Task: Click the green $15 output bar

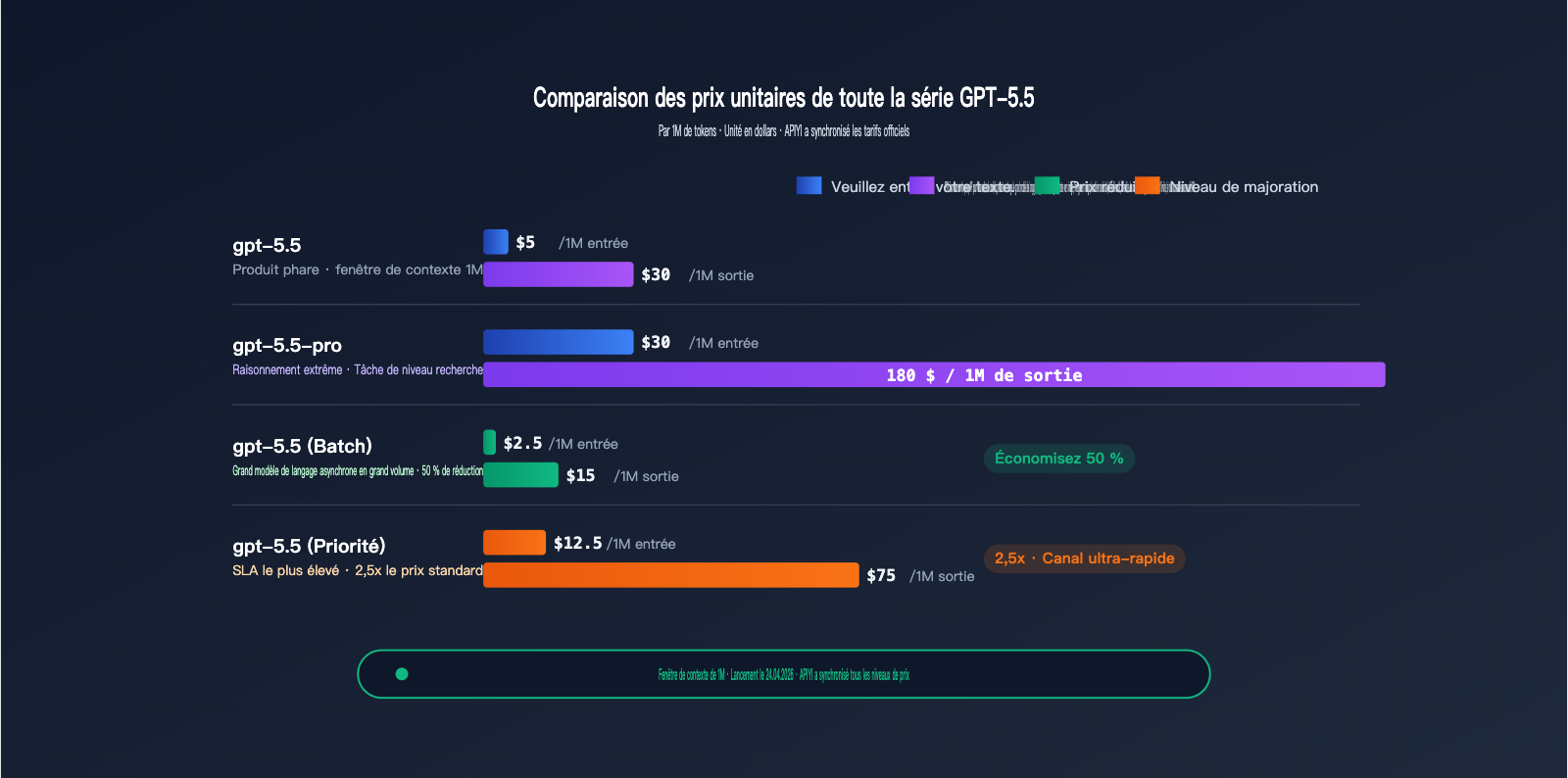Action: click(520, 474)
